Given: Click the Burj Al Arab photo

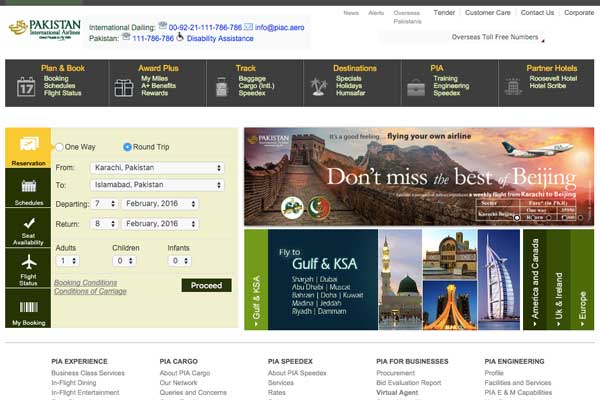Looking at the screenshot, I should pyautogui.click(x=499, y=280).
